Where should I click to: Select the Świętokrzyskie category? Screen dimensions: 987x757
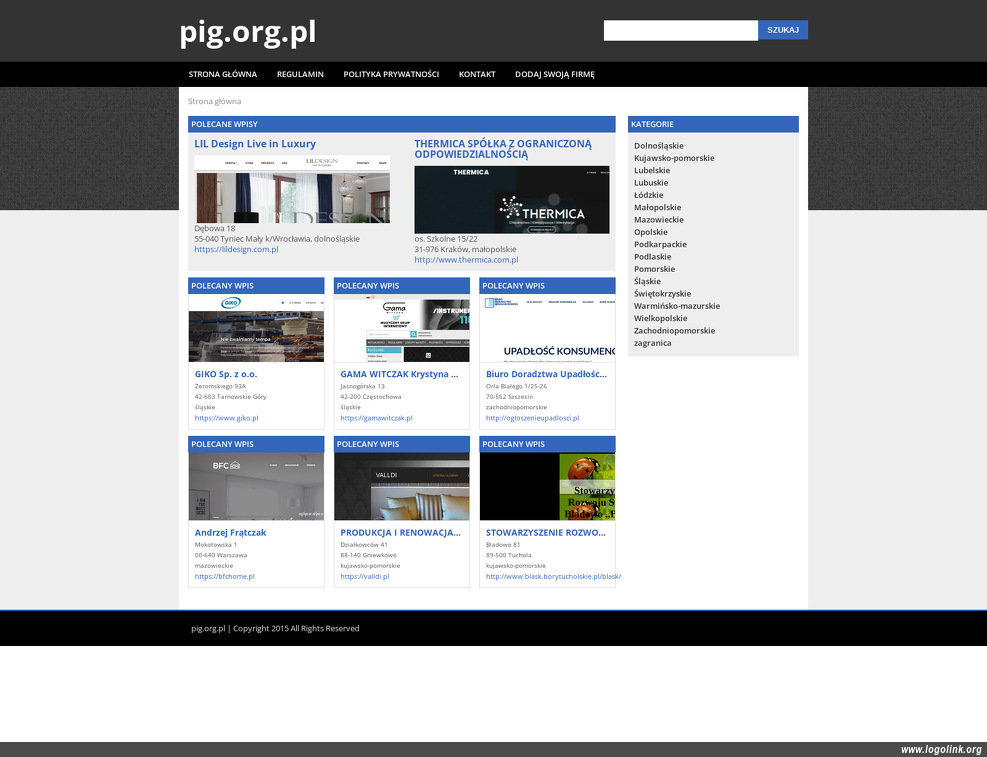point(662,294)
